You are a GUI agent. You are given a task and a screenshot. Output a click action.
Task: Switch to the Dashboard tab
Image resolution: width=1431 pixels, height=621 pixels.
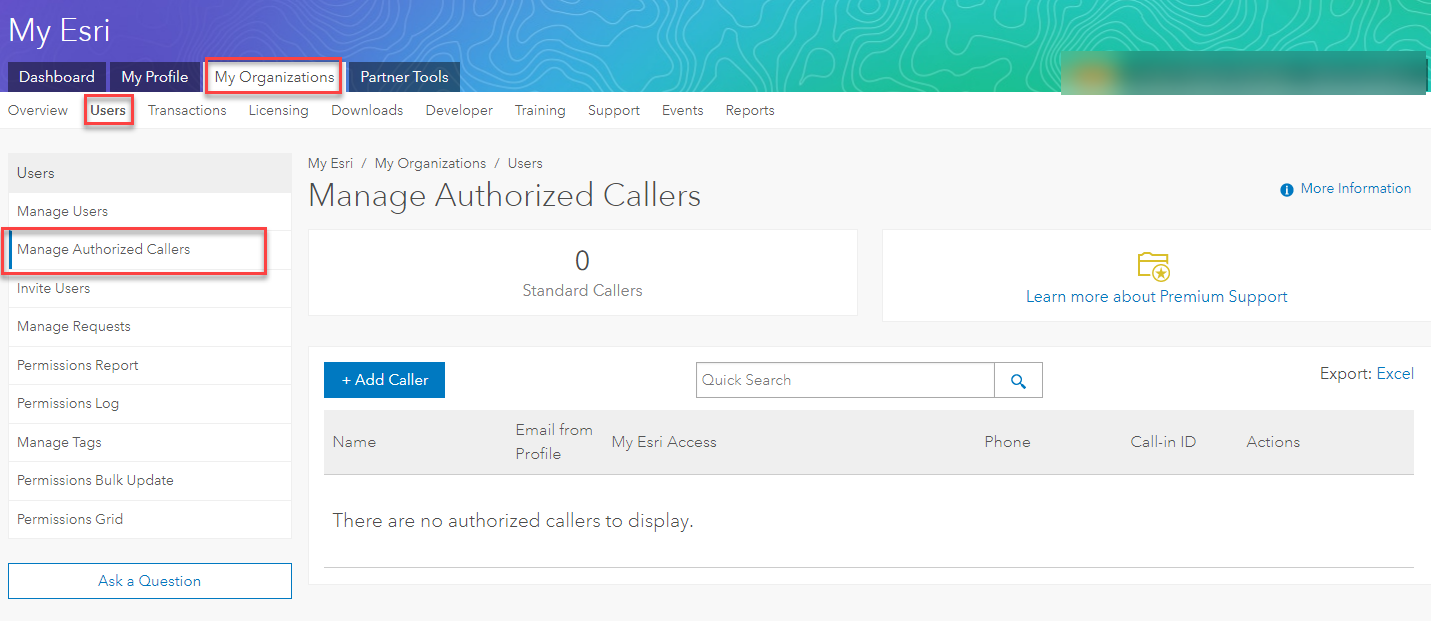pyautogui.click(x=57, y=77)
